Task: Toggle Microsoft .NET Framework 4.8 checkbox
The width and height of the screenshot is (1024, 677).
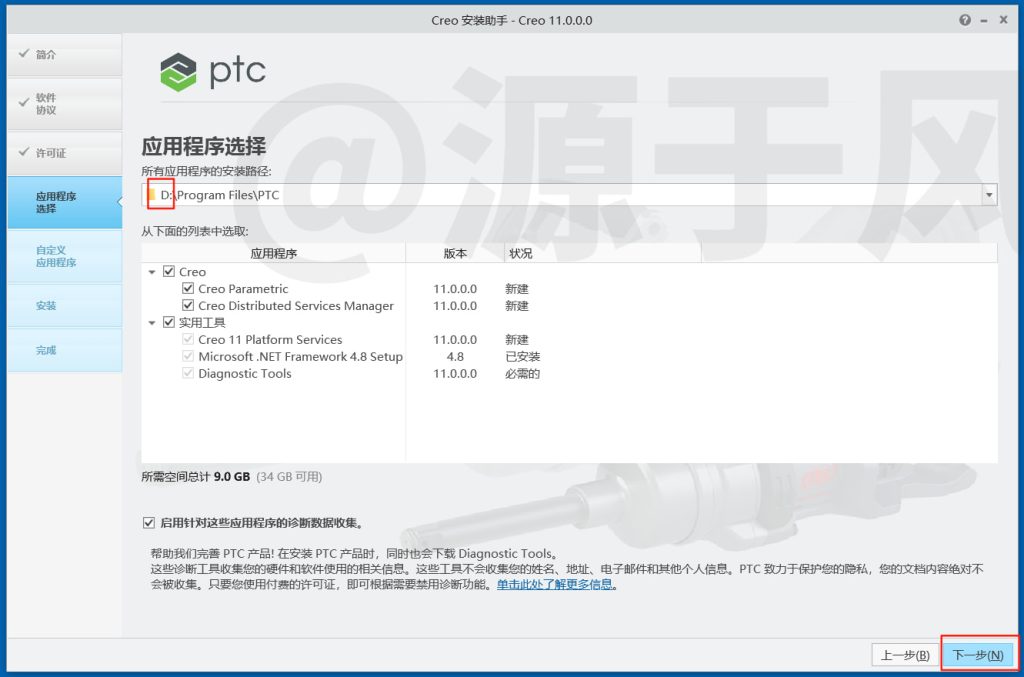Action: pyautogui.click(x=188, y=356)
